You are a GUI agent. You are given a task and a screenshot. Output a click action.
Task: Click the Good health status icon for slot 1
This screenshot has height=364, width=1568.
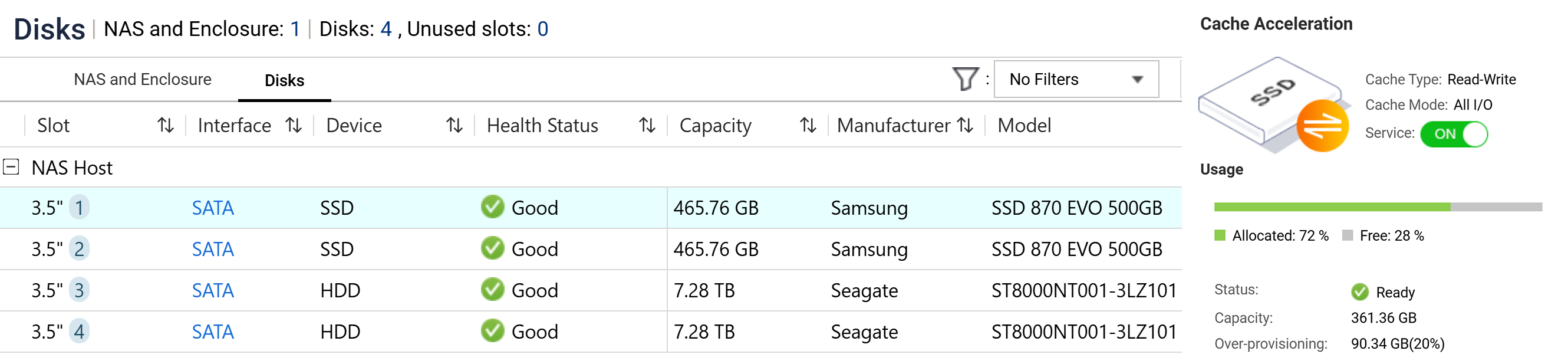[494, 208]
